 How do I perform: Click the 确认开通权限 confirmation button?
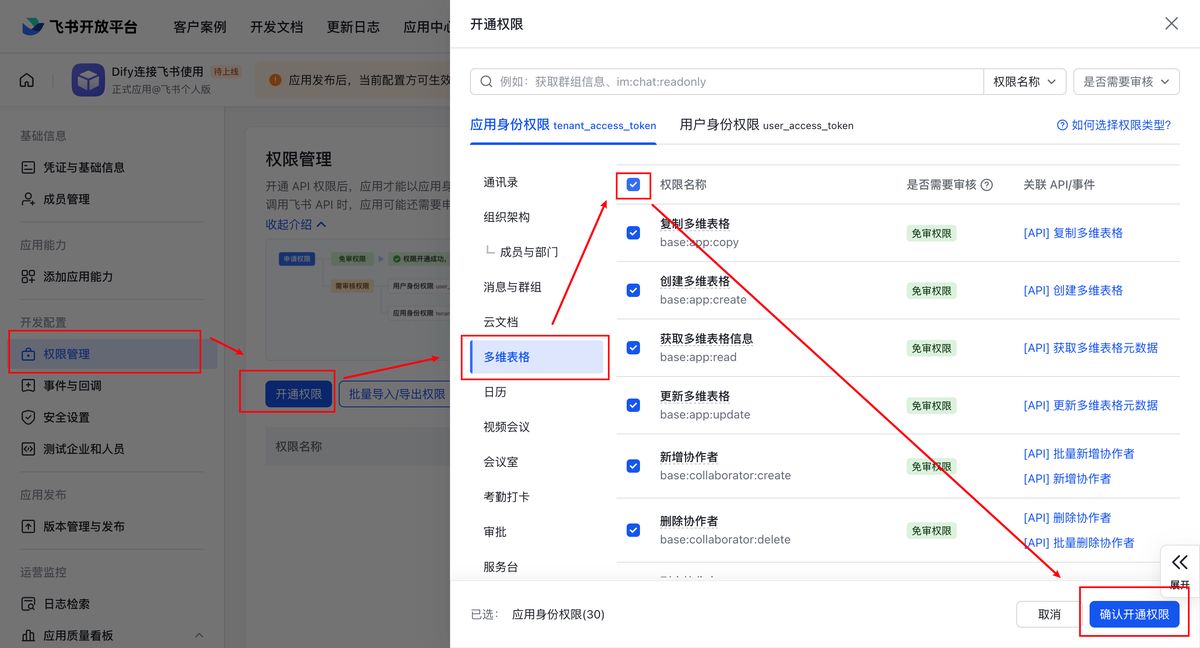tap(1135, 615)
